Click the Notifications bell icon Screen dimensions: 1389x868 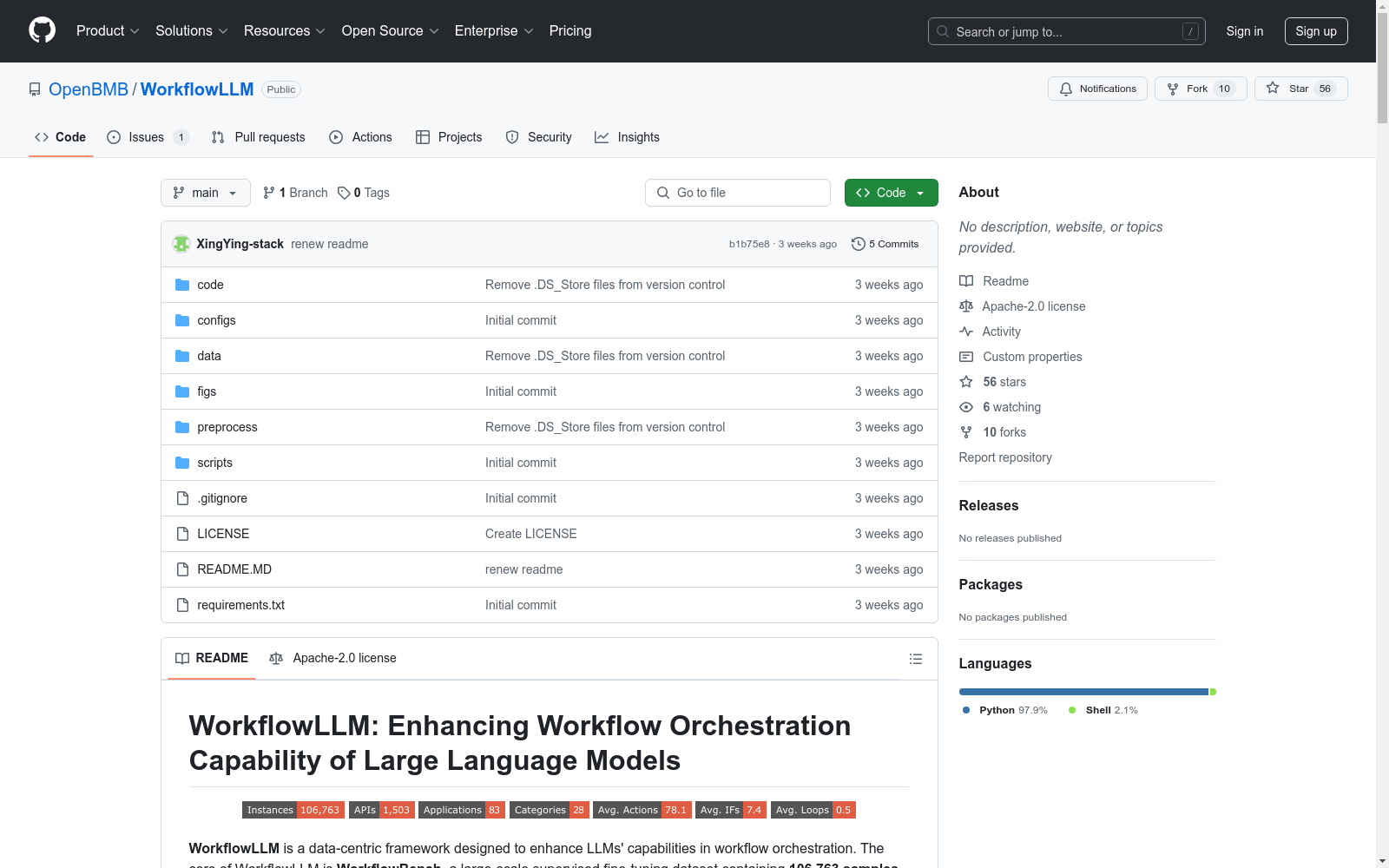1066,89
